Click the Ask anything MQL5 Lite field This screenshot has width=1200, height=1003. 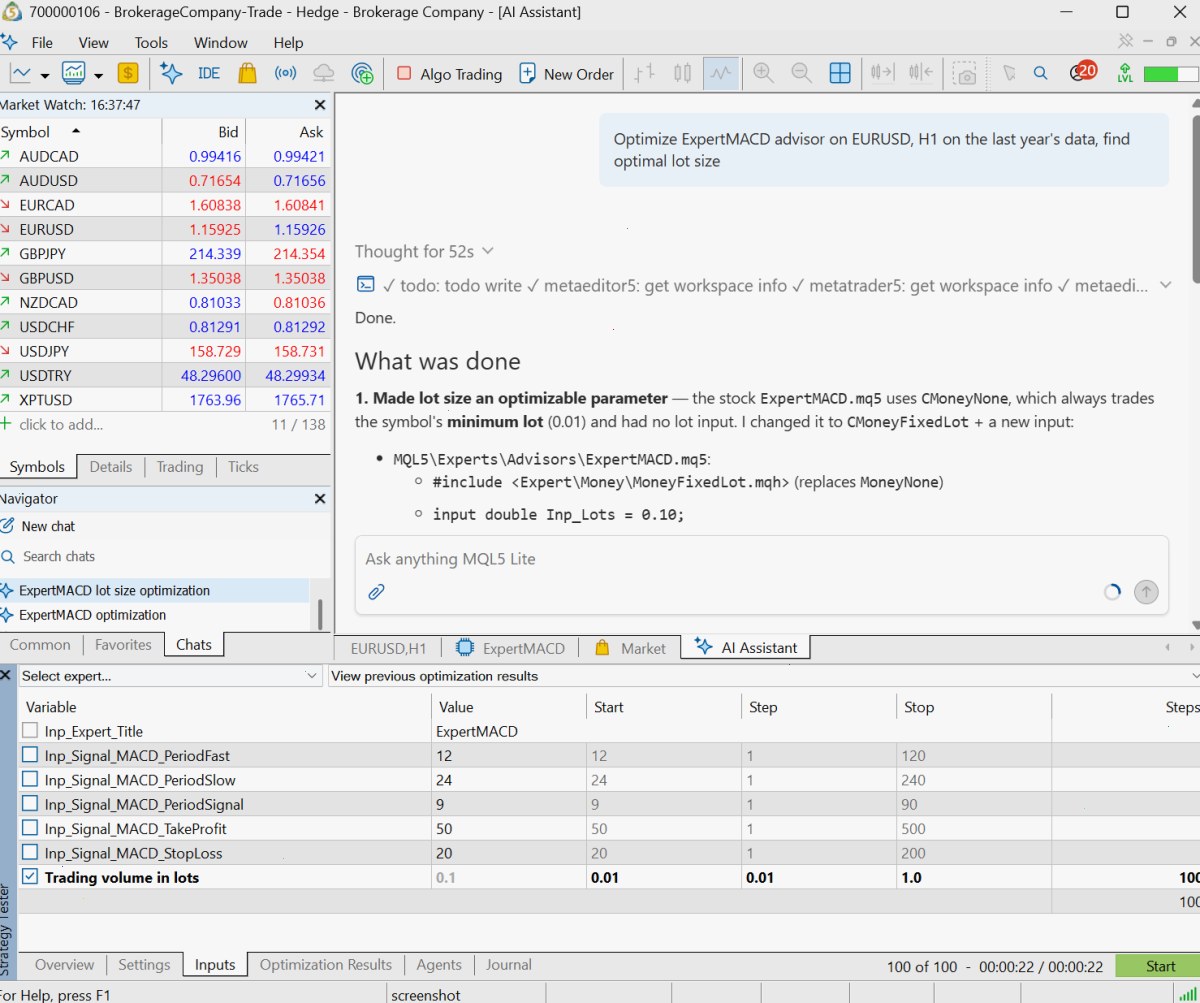pos(761,559)
